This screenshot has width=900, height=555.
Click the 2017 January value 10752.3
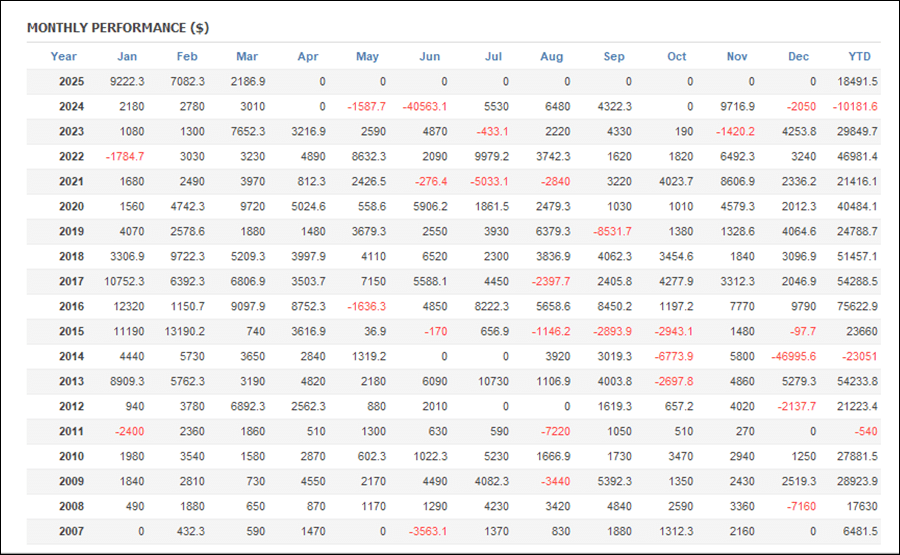[124, 282]
